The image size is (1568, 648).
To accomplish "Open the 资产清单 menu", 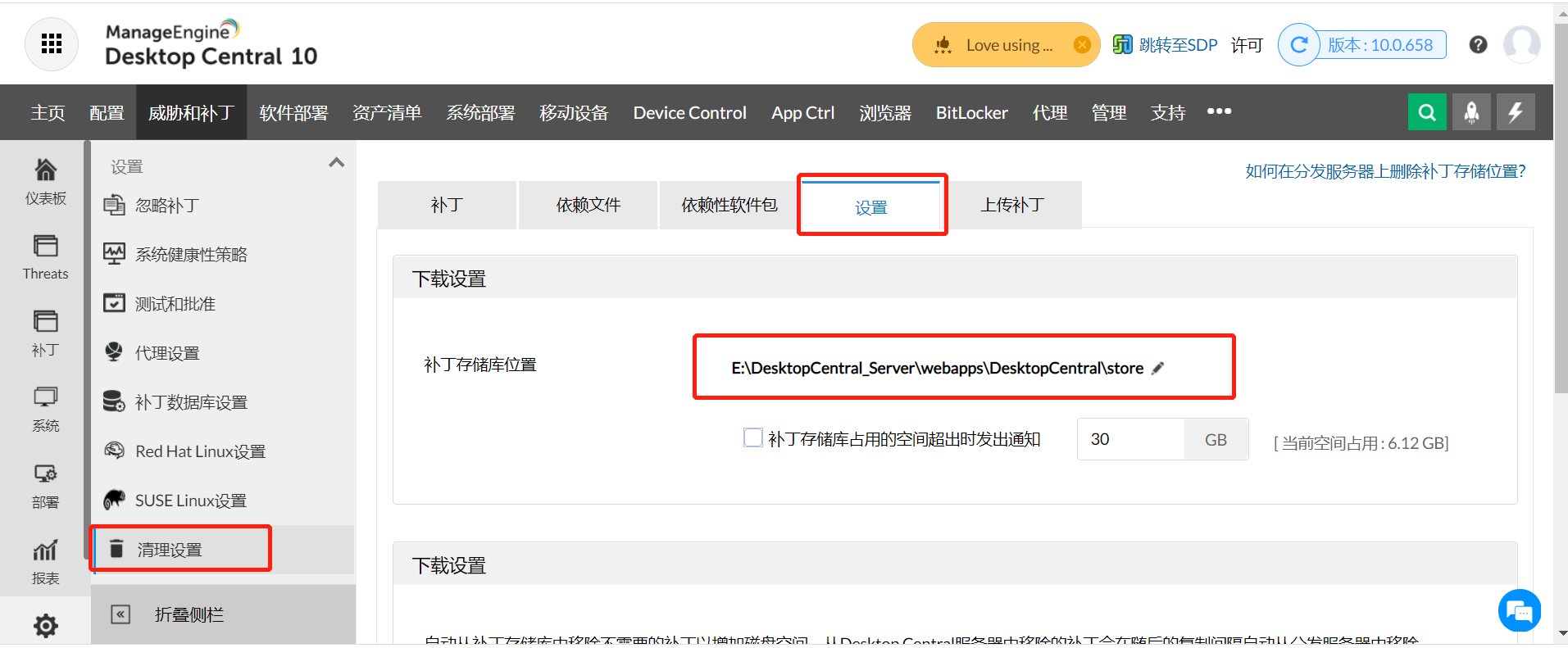I will click(x=387, y=112).
